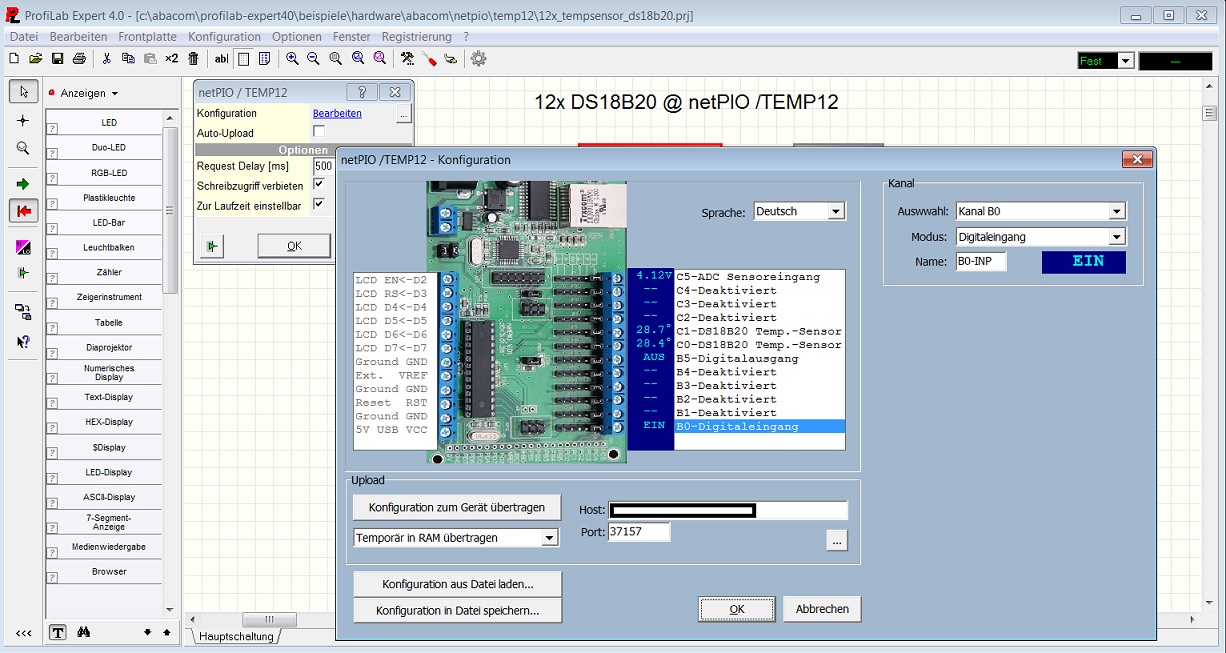Open the Auswahl Kanal B0 dropdown
Image resolution: width=1226 pixels, height=653 pixels.
(x=1117, y=211)
